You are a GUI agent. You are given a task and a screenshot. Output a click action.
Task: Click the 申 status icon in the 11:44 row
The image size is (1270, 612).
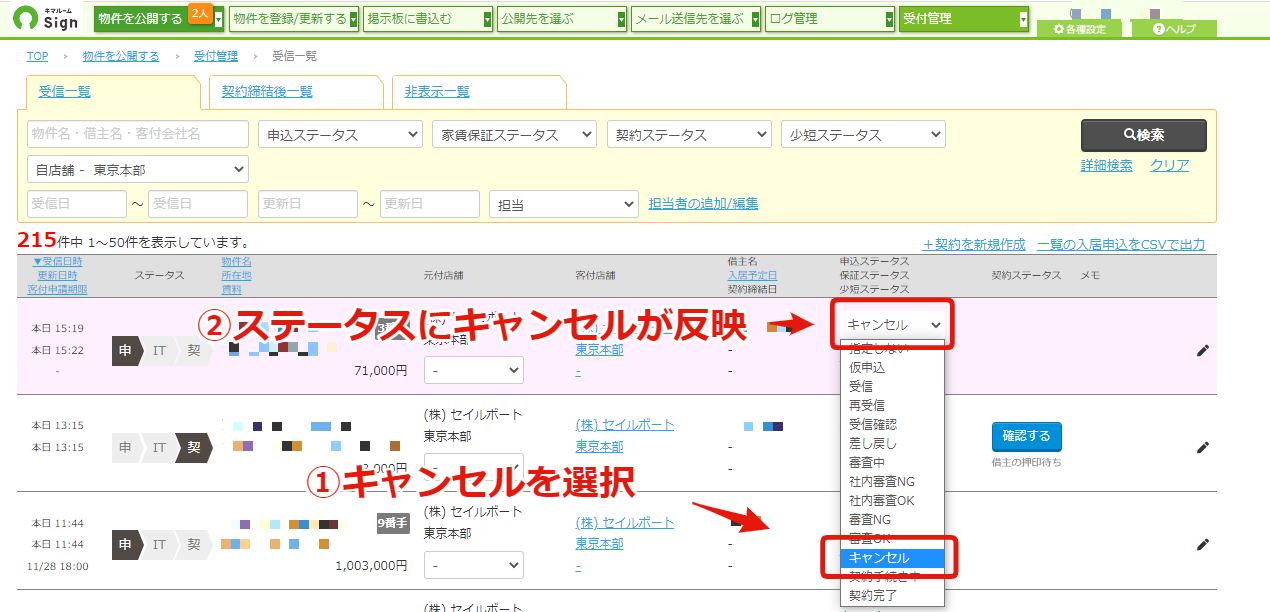coord(125,544)
